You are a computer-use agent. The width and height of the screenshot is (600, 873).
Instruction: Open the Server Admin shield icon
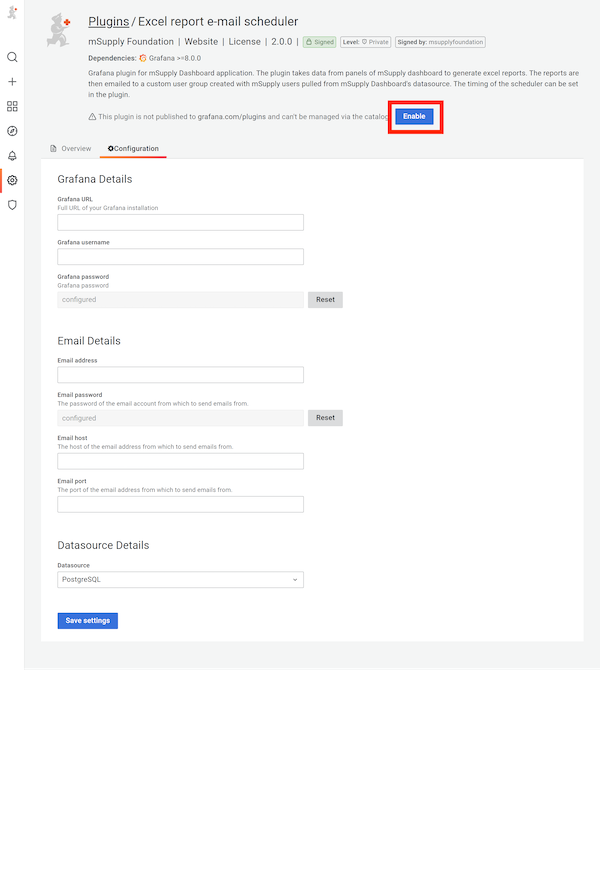pyautogui.click(x=12, y=205)
